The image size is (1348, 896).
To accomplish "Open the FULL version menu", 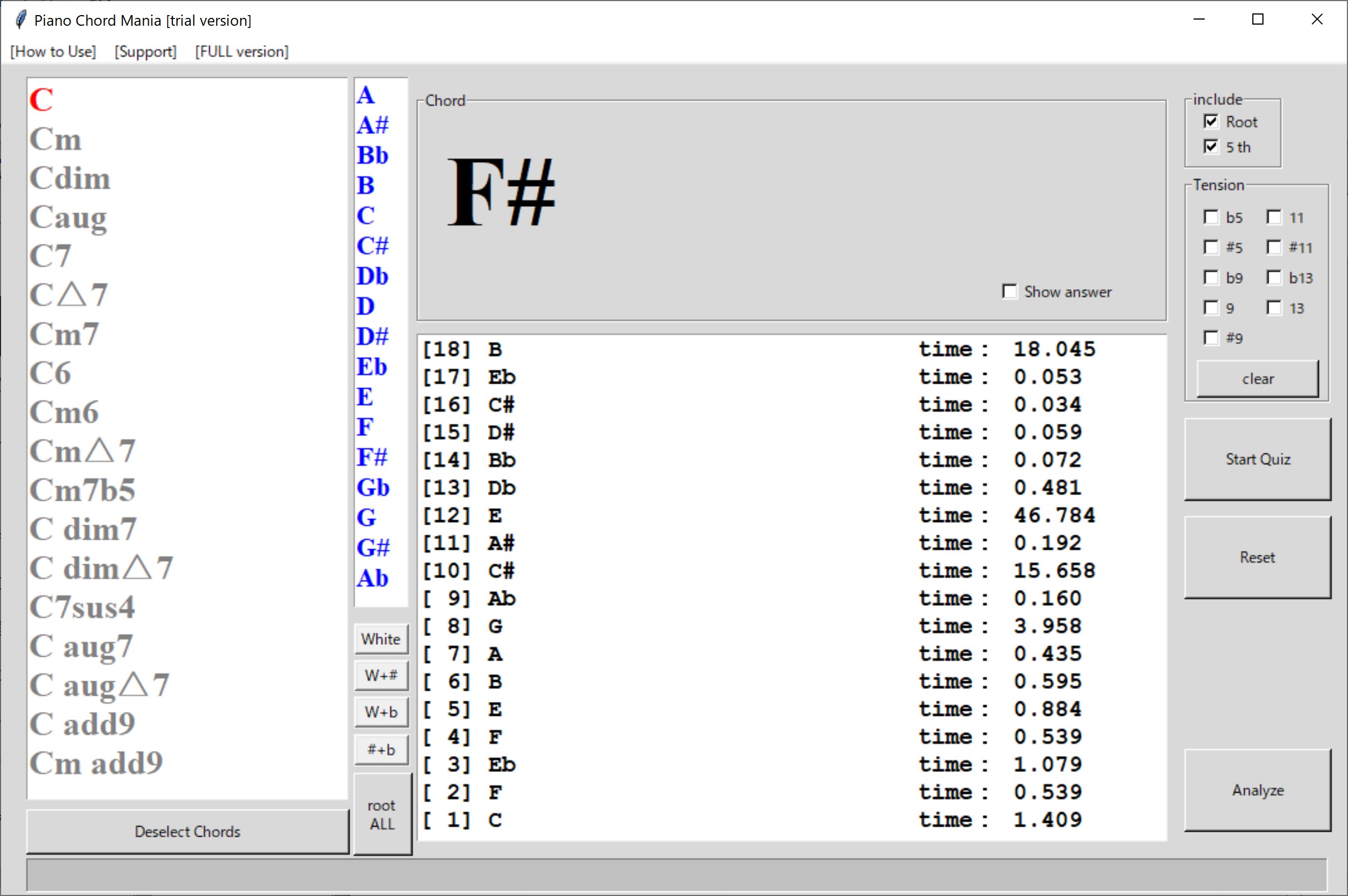I will pos(241,51).
